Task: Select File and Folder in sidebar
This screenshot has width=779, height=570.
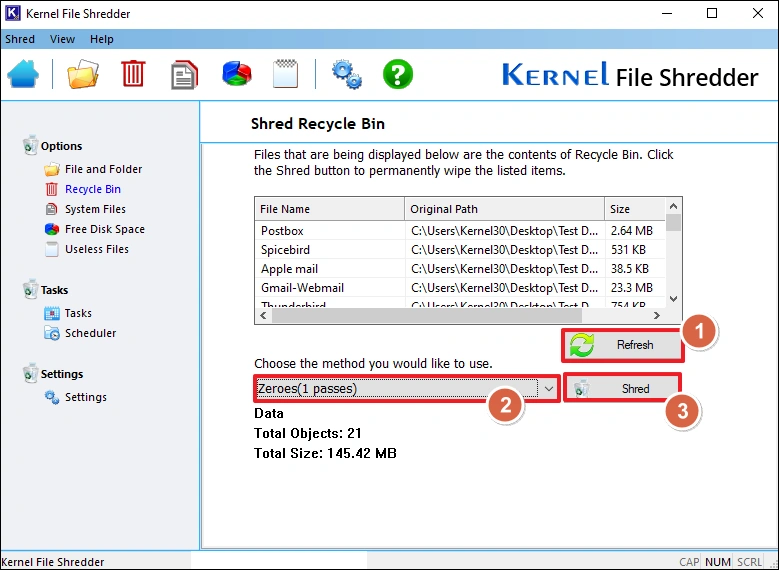Action: [x=103, y=169]
